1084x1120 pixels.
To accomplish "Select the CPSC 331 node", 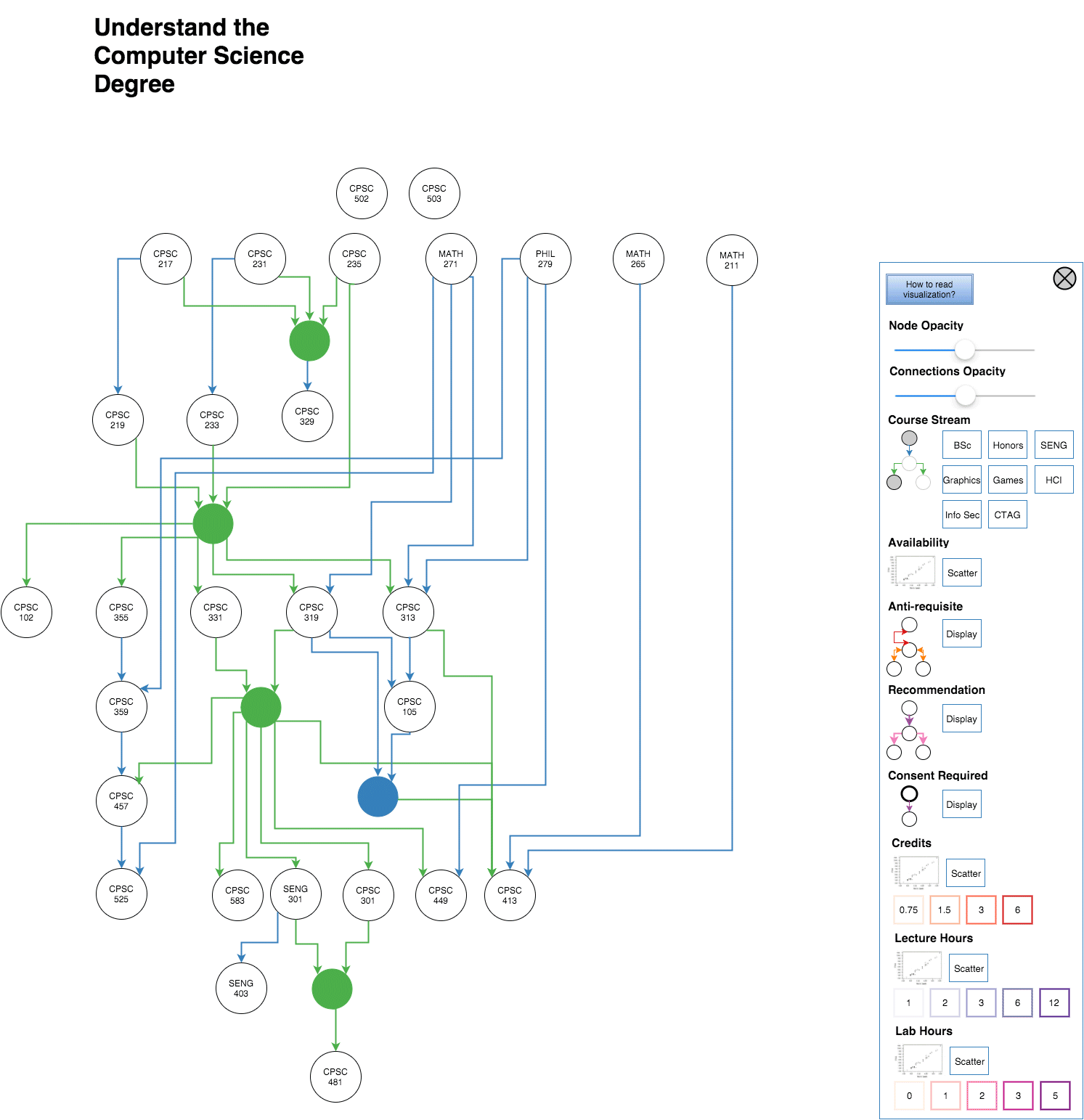I will [x=216, y=613].
